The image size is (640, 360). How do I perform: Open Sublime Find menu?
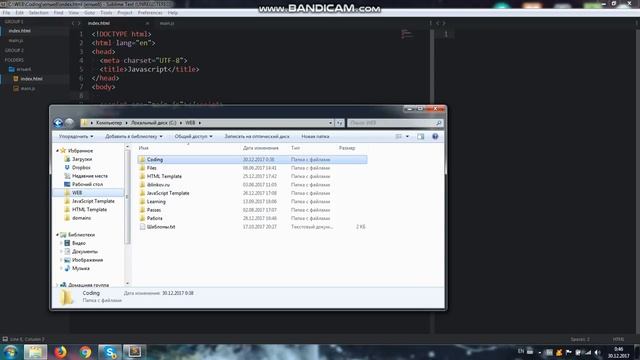pyautogui.click(x=58, y=13)
